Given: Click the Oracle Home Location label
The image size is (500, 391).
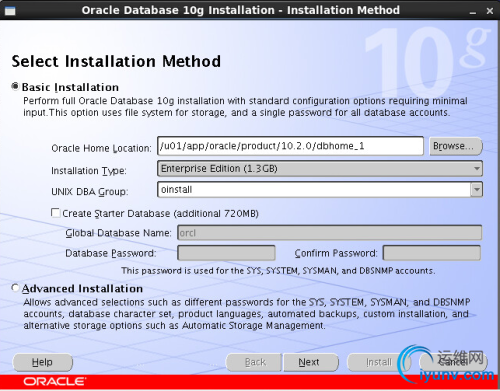Looking at the screenshot, I should (x=101, y=148).
